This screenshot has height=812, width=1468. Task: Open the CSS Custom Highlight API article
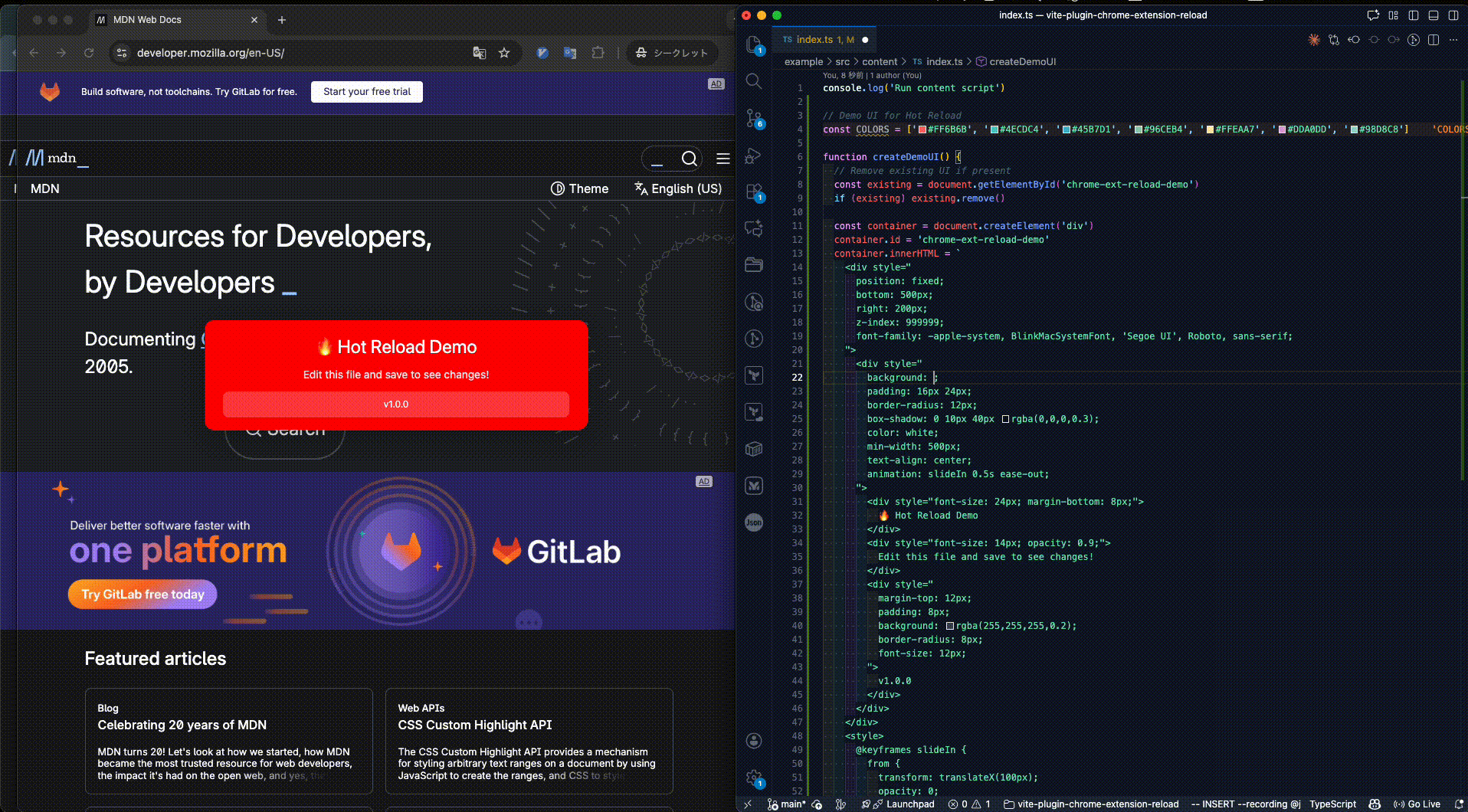(475, 725)
